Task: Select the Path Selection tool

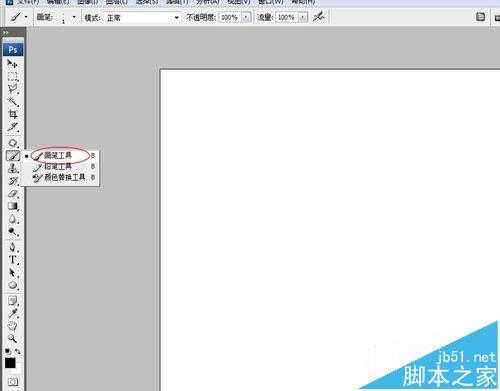Action: pyautogui.click(x=13, y=273)
